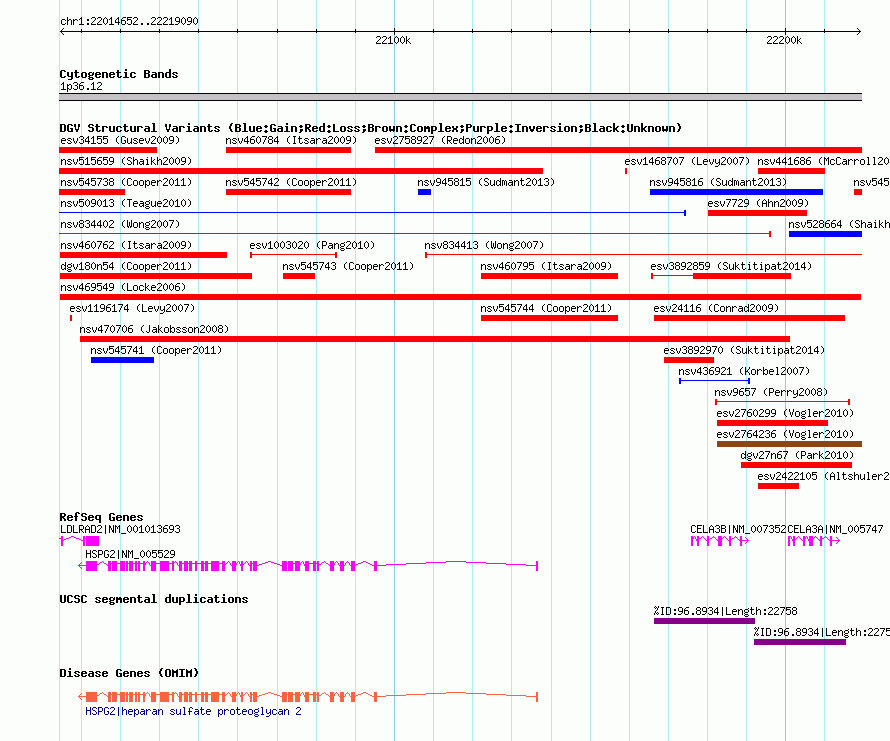Click the 22100k ruler position
The width and height of the screenshot is (890, 741).
pos(393,40)
